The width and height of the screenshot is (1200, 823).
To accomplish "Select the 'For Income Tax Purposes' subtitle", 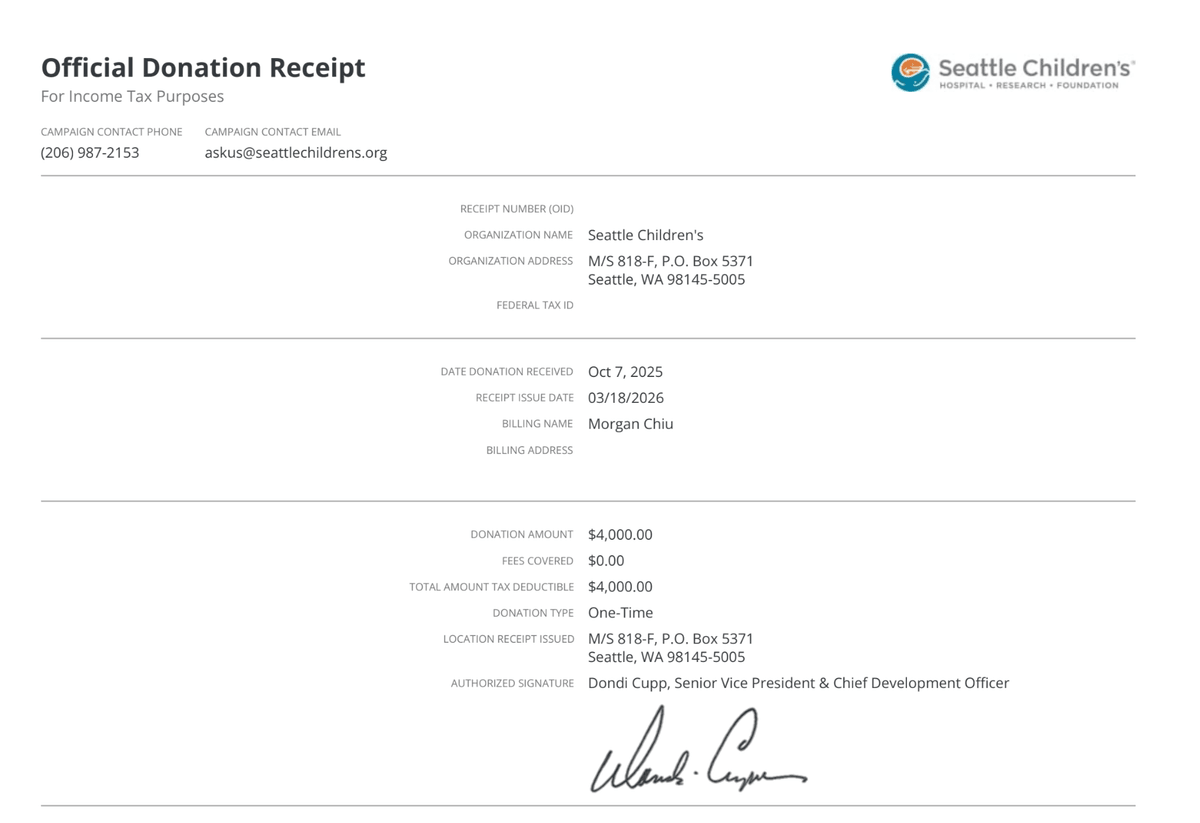I will coord(132,96).
